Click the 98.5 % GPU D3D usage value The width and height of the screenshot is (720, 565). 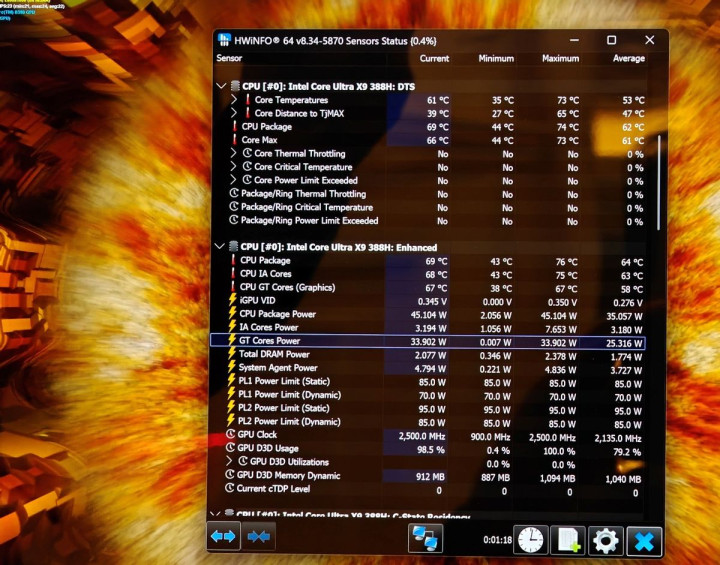click(x=431, y=450)
